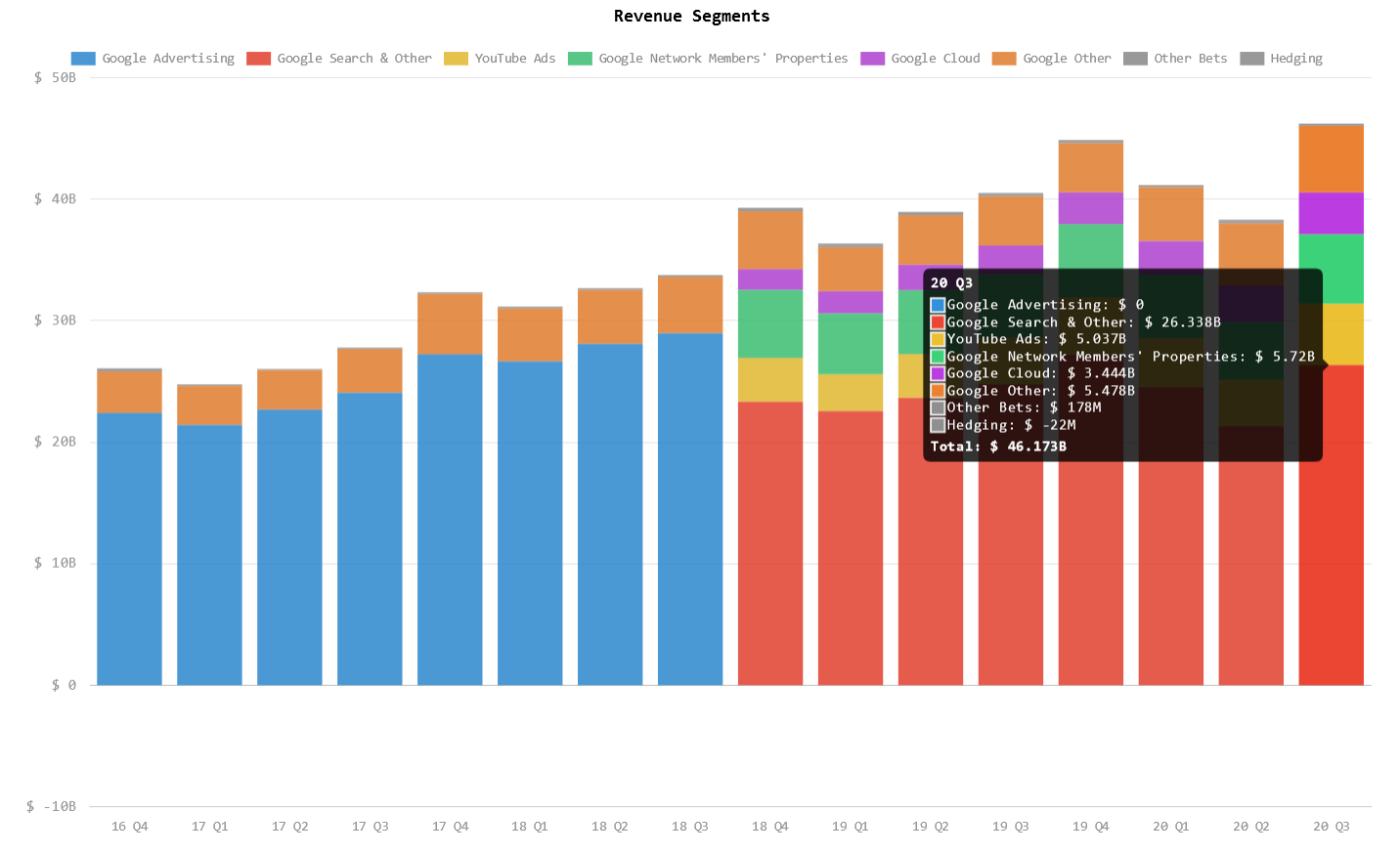Click the Revenue Segments chart title
This screenshot has height=855, width=1400.
691,16
